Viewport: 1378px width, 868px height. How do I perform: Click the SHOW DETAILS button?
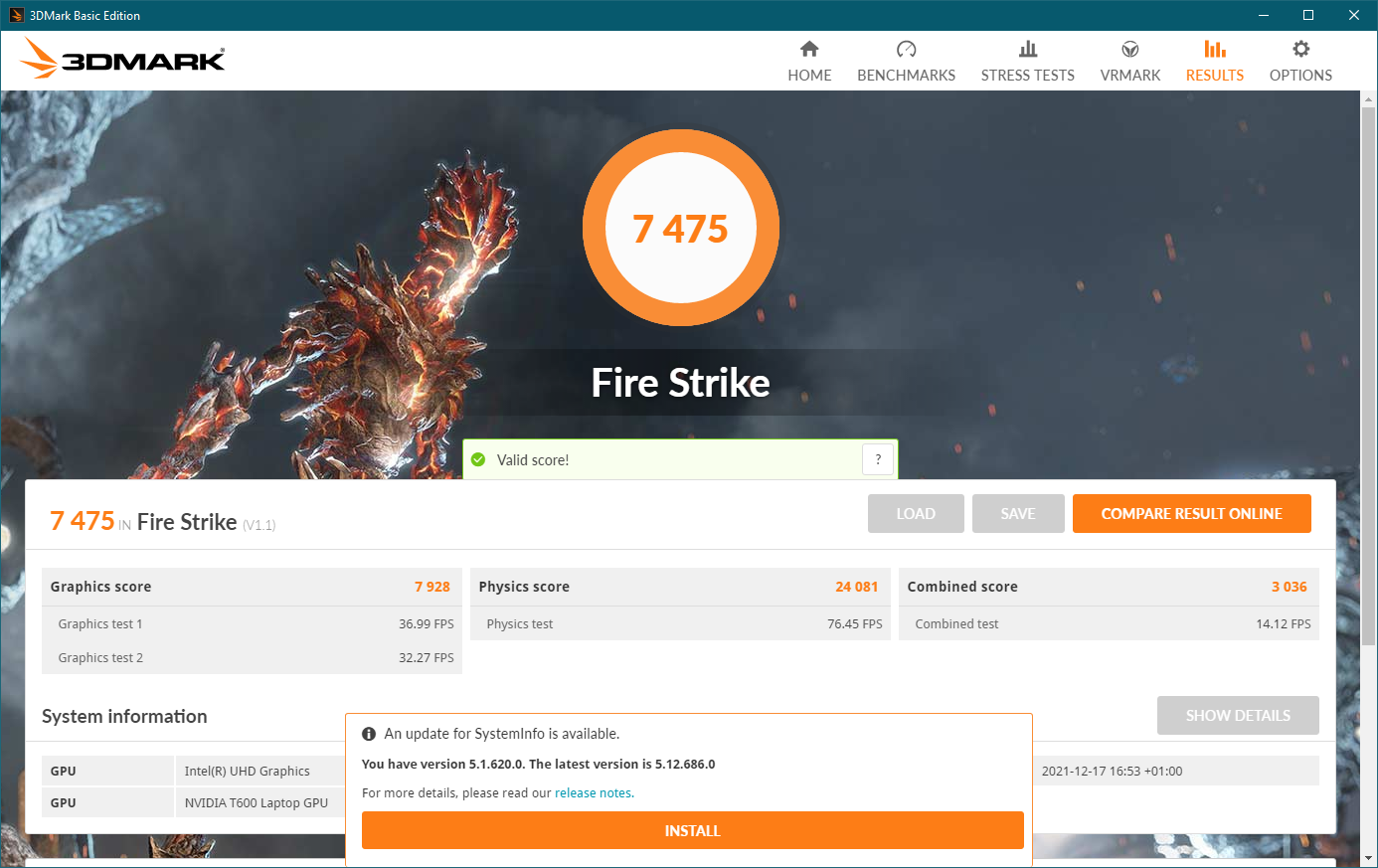point(1238,716)
